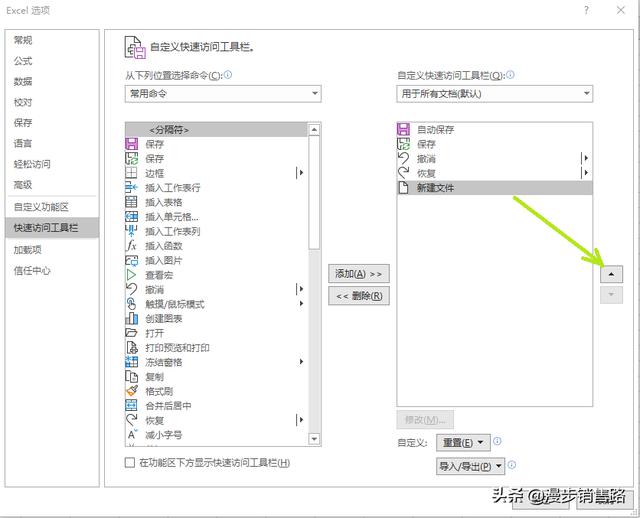
Task: Choose the 打印预览和打印 icon
Action: [x=131, y=347]
